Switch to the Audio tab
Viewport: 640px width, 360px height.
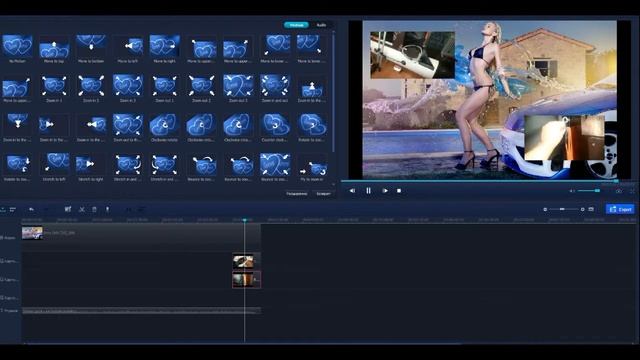pos(322,25)
